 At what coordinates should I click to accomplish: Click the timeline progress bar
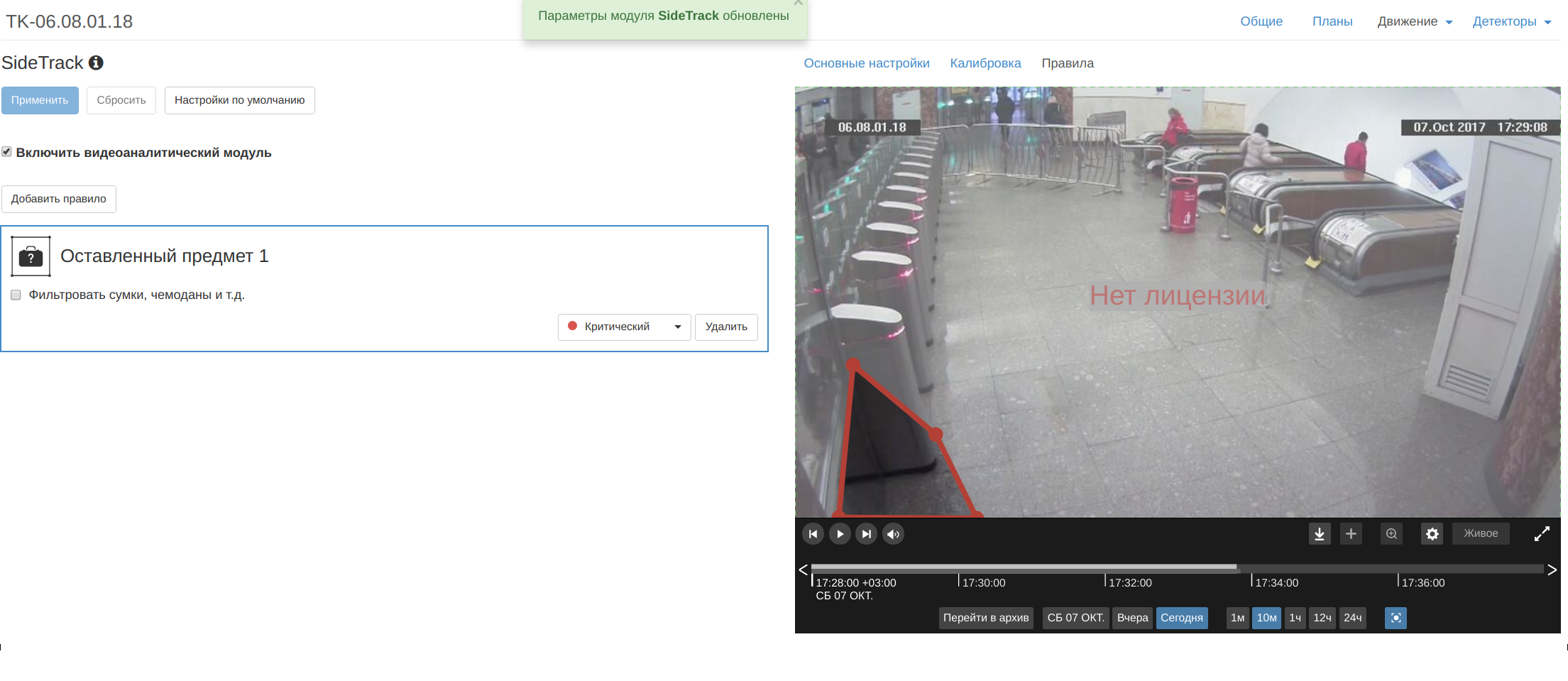[x=1177, y=567]
